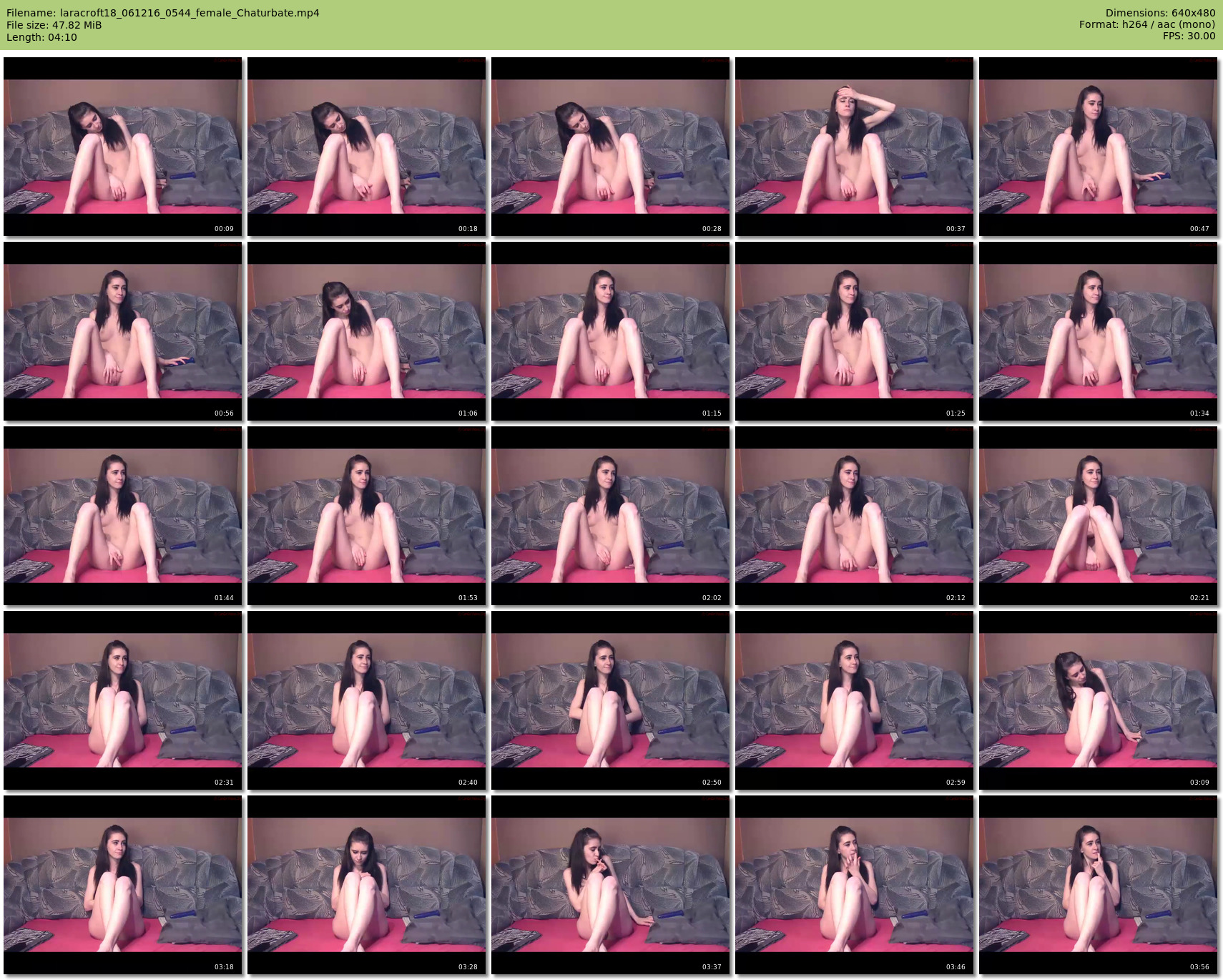Open the frame timestamped 01:34

1098,331
